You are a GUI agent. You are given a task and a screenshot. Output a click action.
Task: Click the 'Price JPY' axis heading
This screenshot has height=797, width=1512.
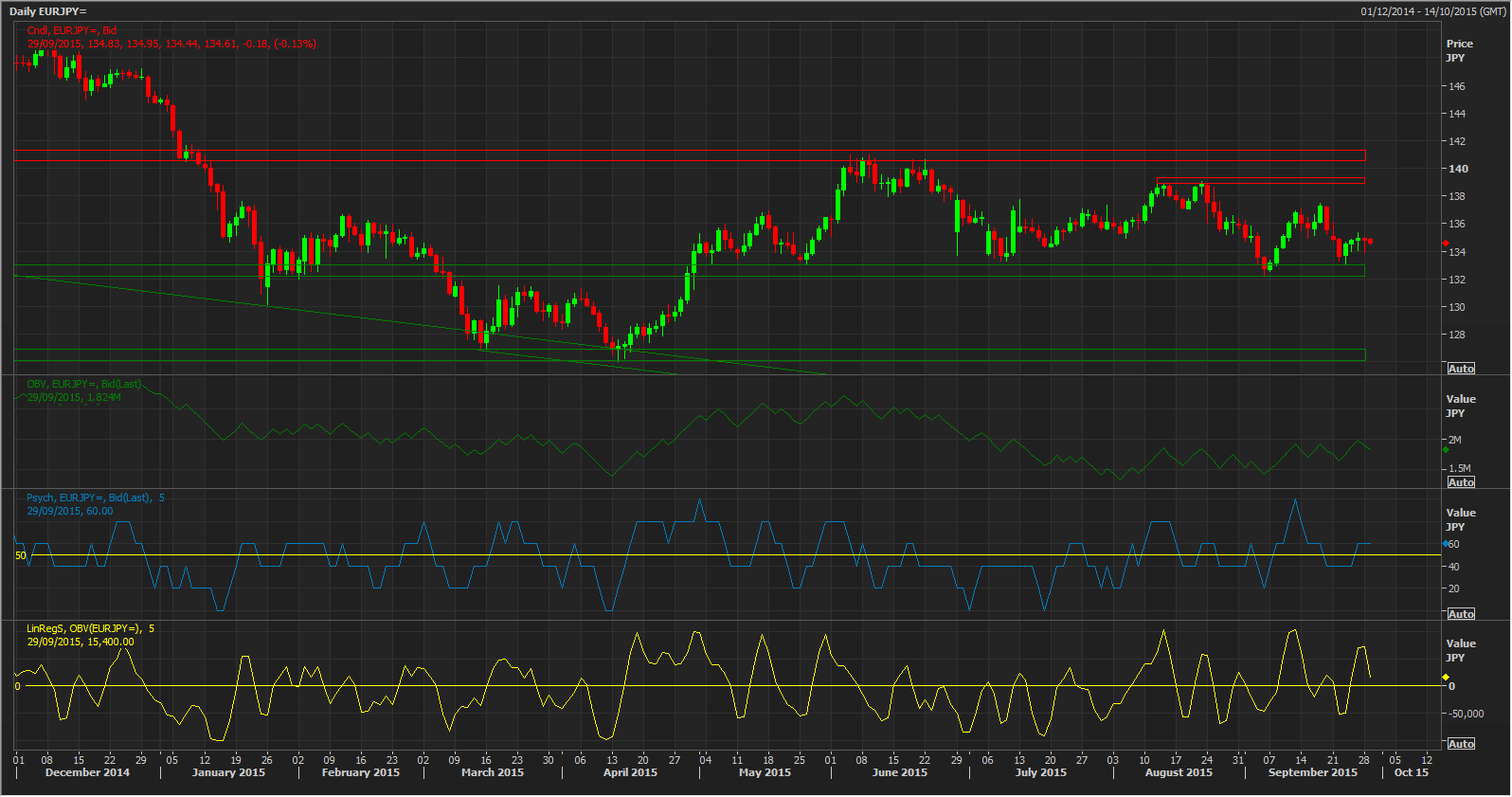(1459, 50)
